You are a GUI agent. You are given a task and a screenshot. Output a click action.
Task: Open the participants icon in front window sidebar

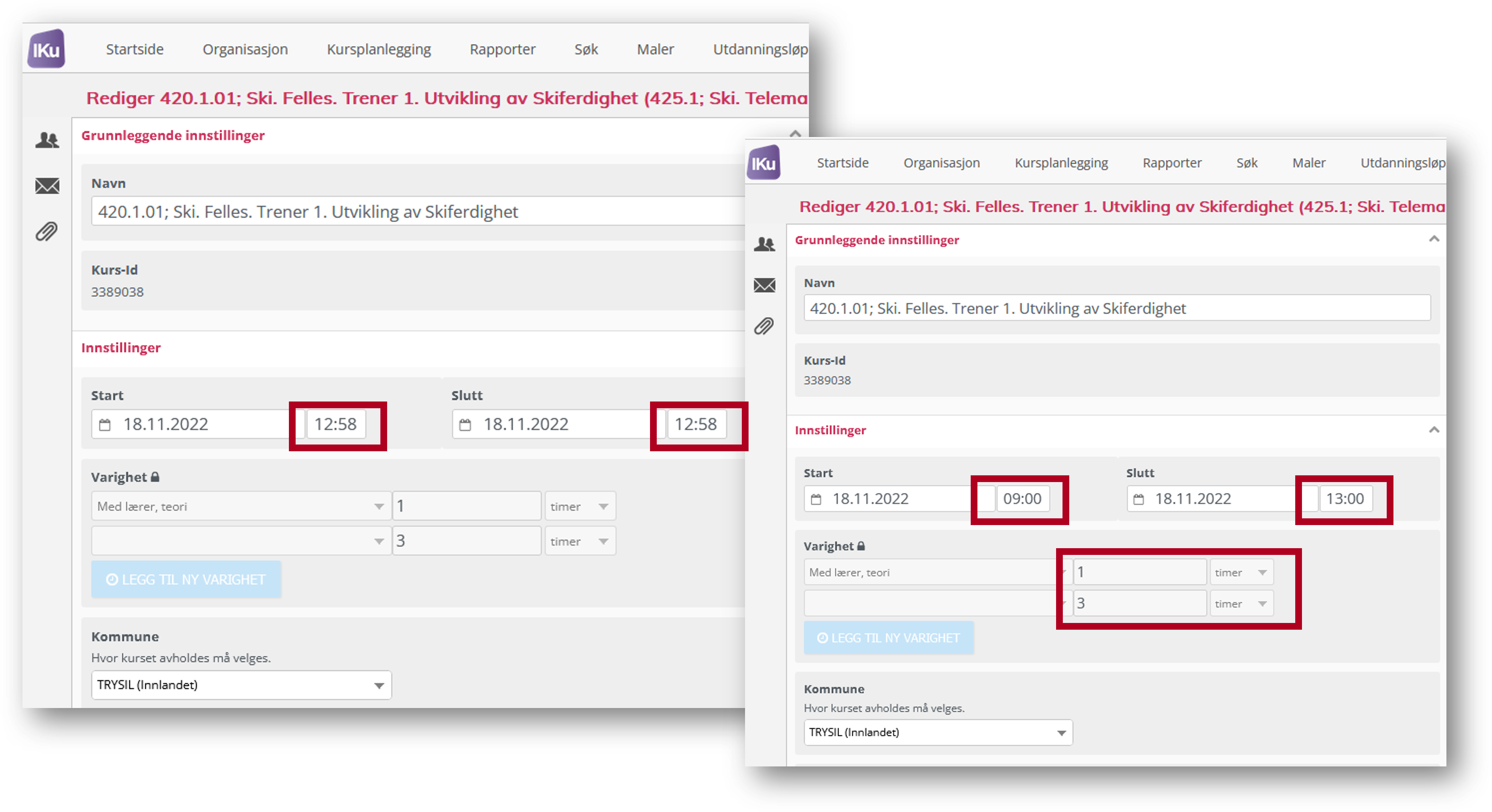click(x=764, y=245)
